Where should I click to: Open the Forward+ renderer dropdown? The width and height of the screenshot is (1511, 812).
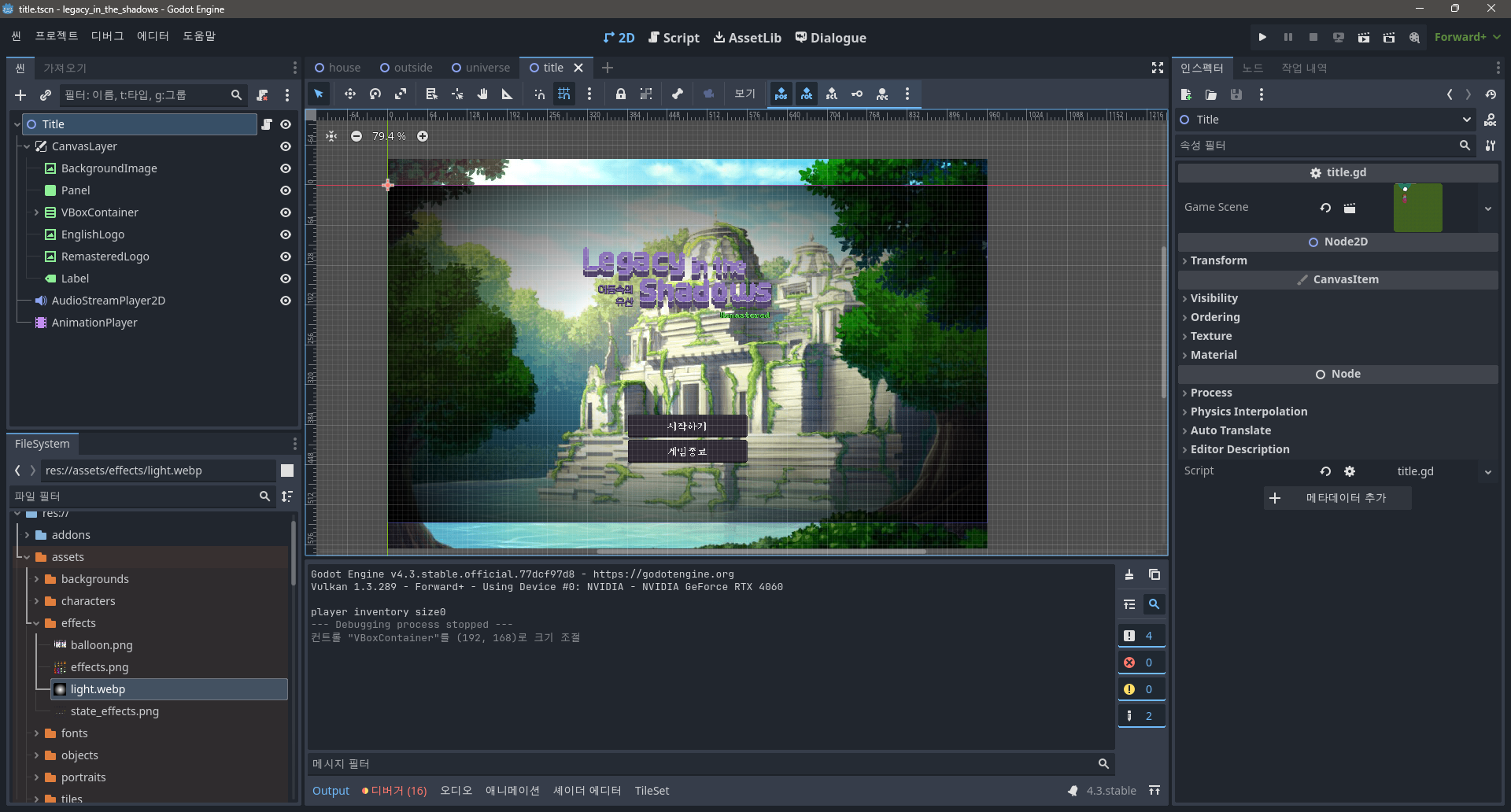[1467, 37]
